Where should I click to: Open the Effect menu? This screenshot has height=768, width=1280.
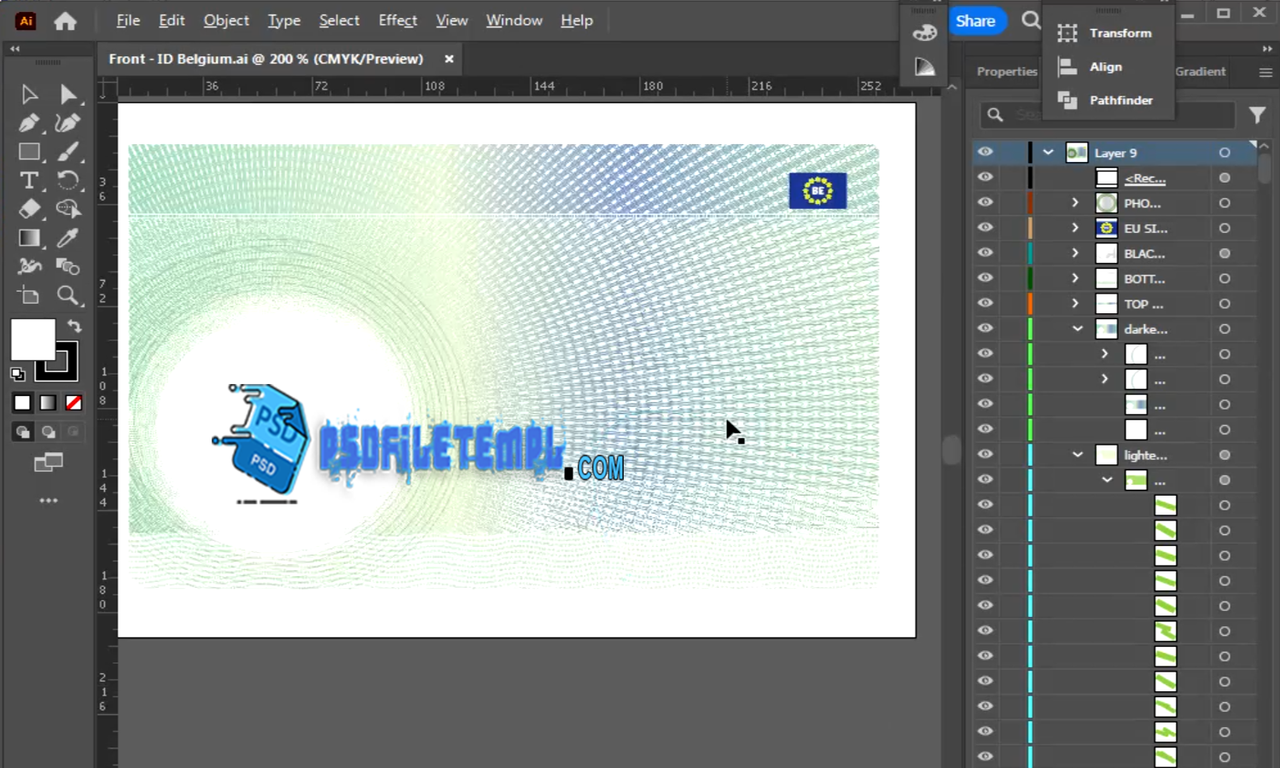point(398,20)
